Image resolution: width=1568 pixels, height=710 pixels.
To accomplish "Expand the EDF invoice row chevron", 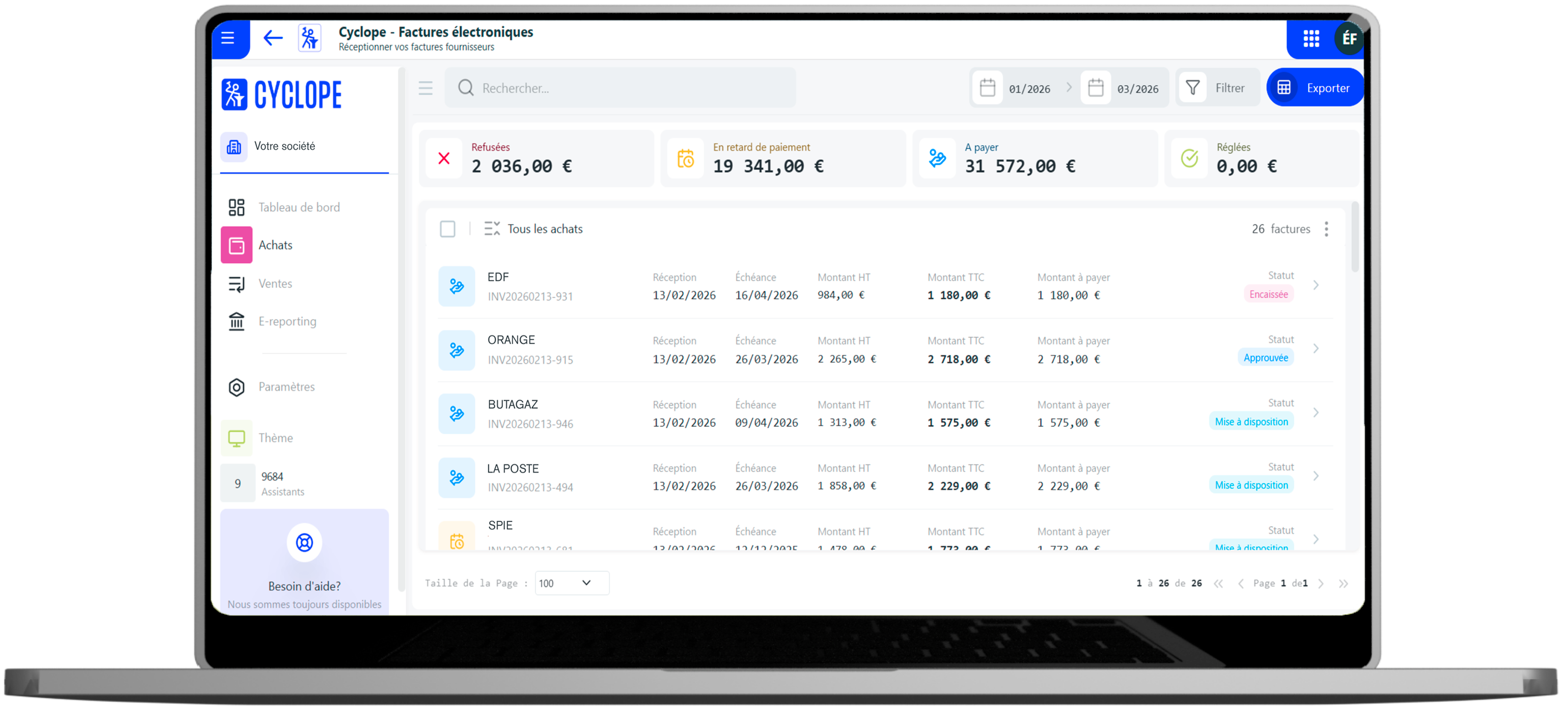I will (x=1316, y=285).
